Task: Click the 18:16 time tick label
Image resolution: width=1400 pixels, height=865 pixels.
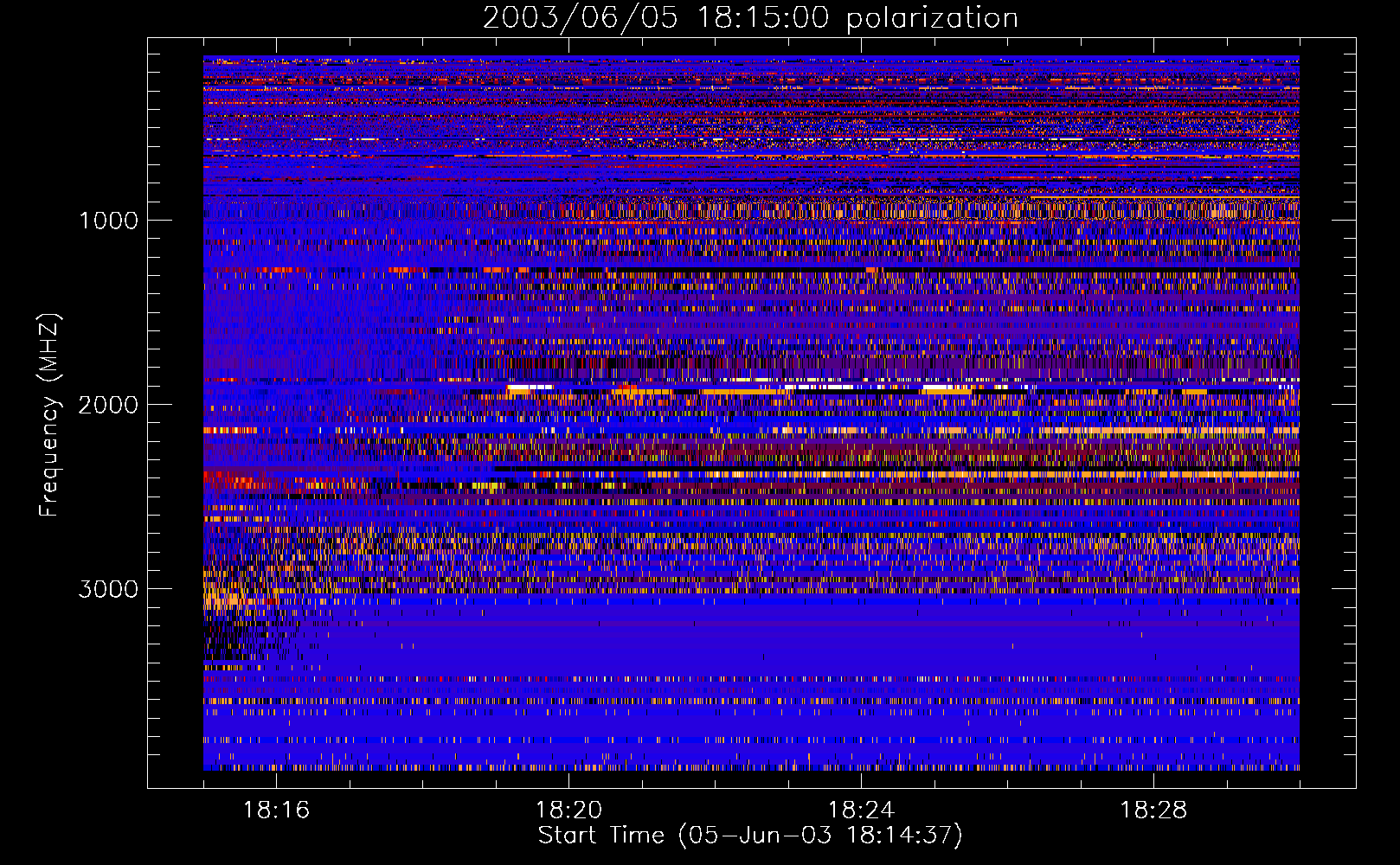Action: 276,811
